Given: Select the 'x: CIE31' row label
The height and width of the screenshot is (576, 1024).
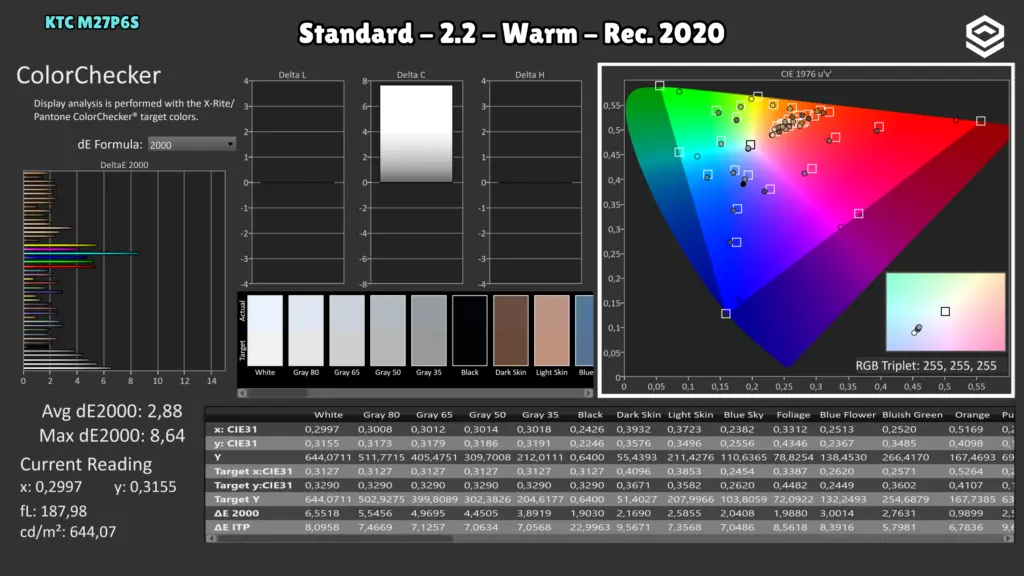Looking at the screenshot, I should [235, 430].
